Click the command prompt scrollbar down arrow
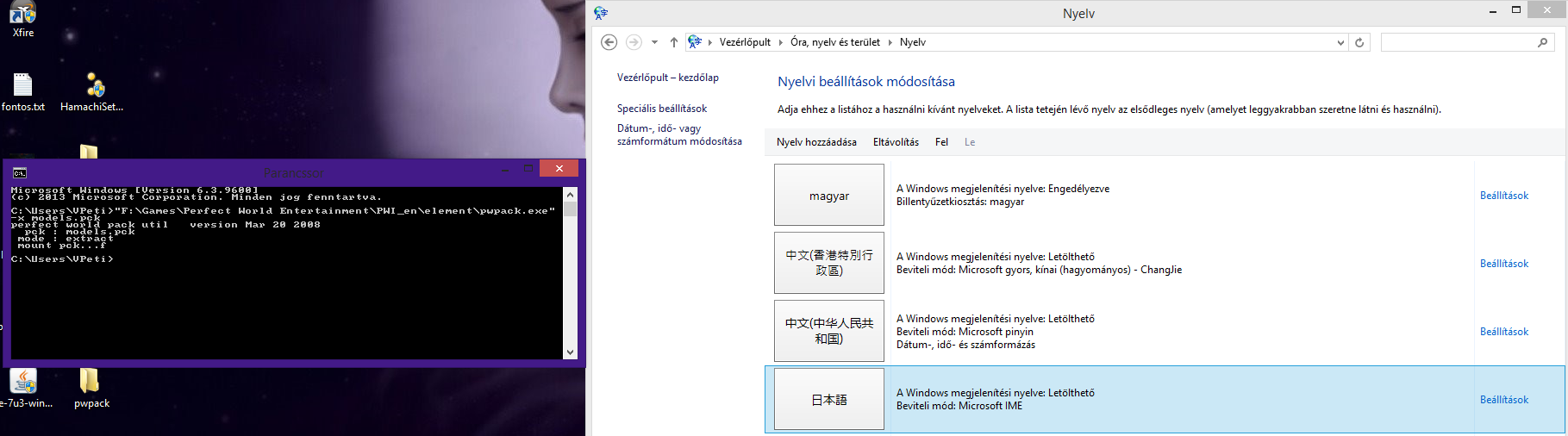 (x=570, y=352)
